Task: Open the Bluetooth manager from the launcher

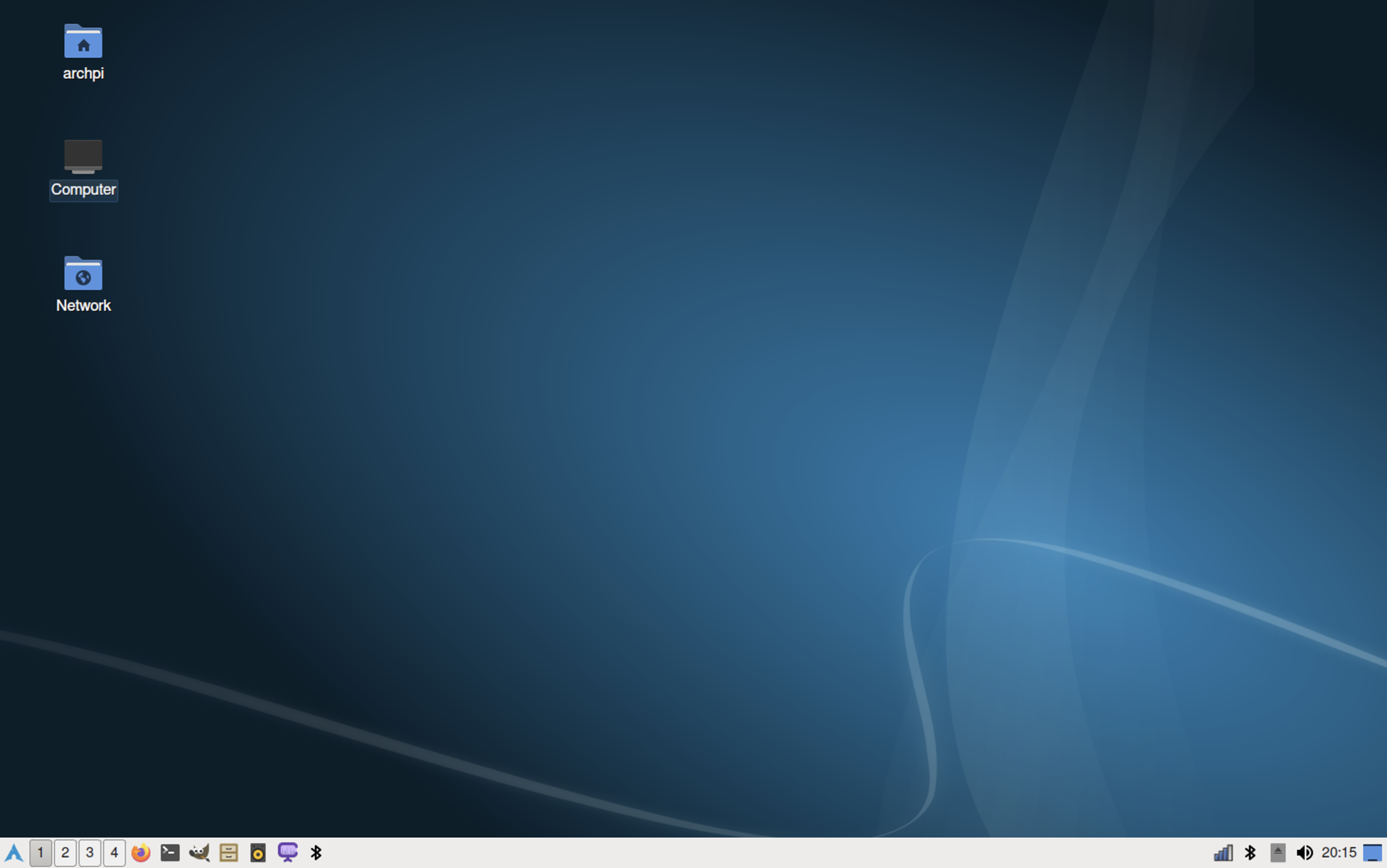Action: point(317,852)
